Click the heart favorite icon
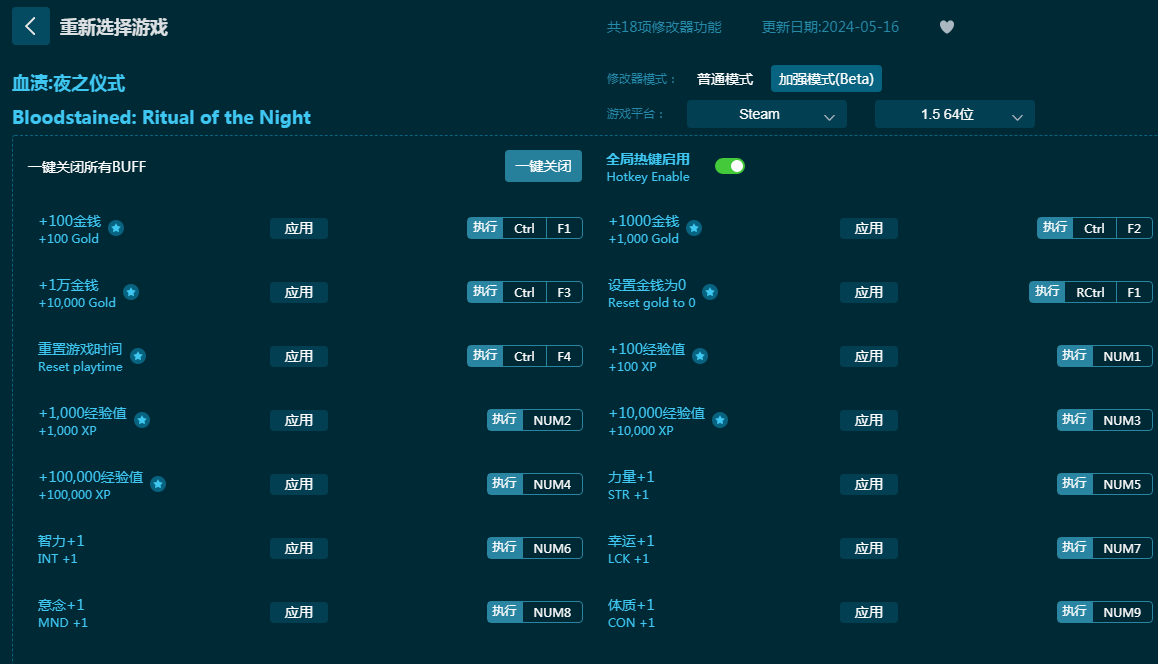 947,27
